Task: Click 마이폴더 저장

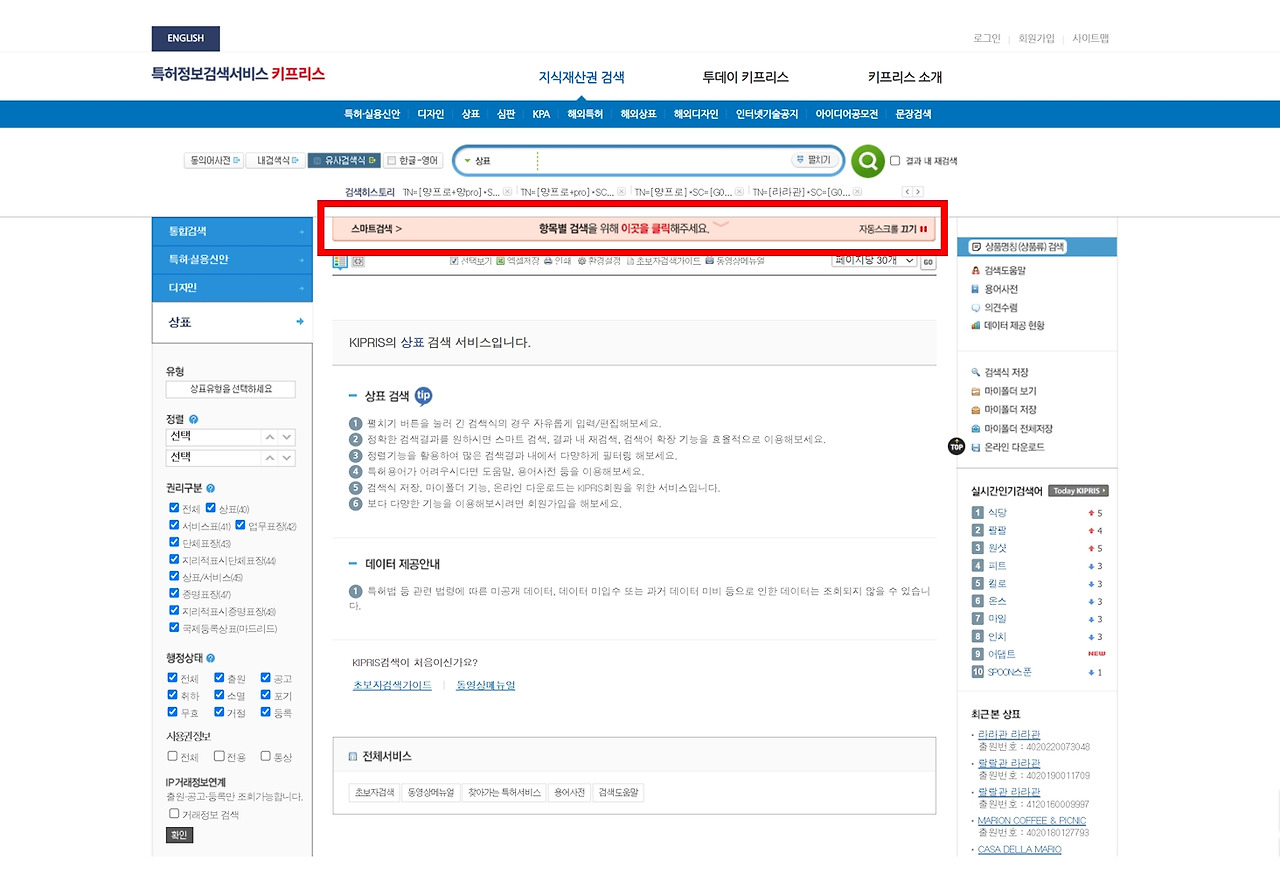Action: point(1004,410)
